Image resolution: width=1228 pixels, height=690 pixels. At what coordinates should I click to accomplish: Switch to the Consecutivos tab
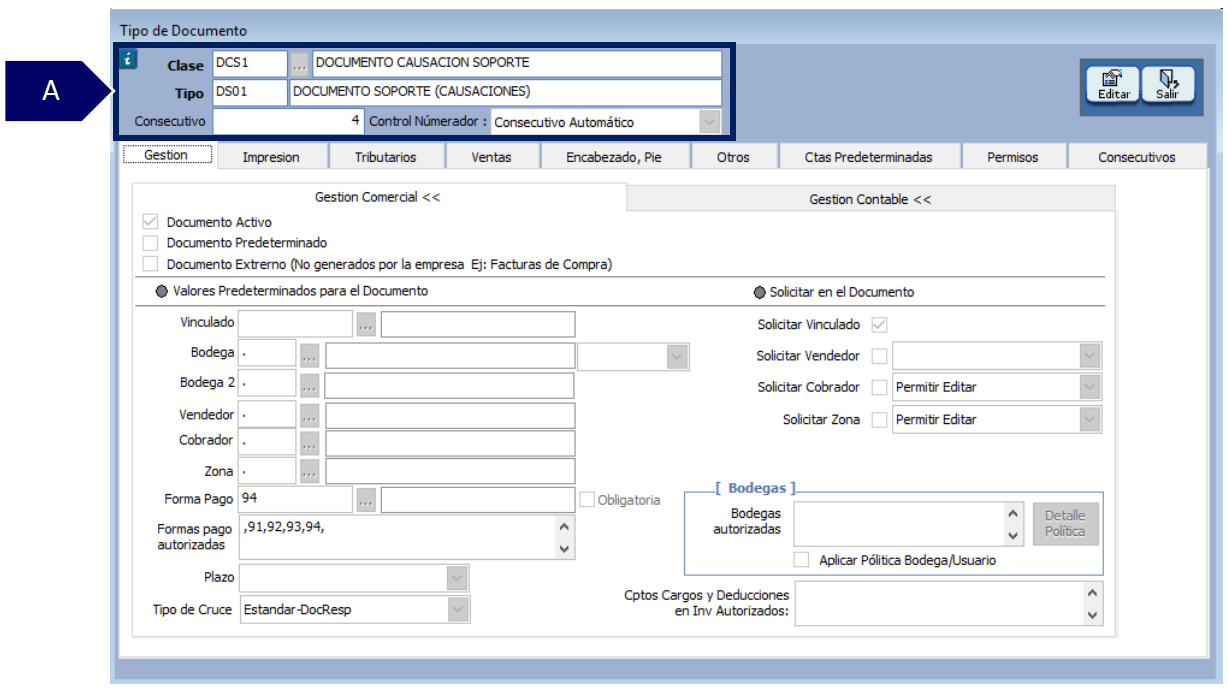point(1137,157)
